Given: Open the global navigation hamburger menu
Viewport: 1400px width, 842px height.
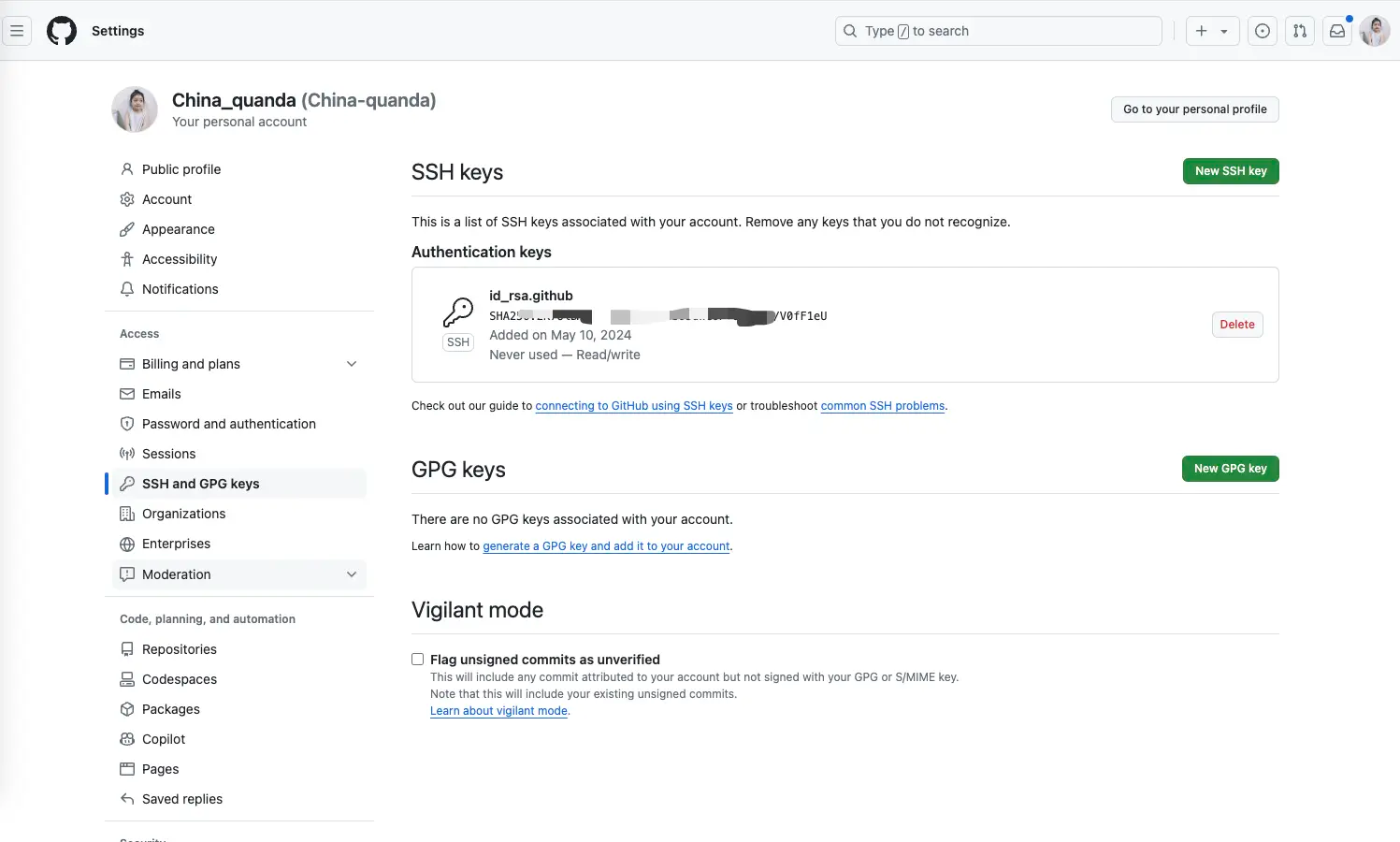Looking at the screenshot, I should click(x=17, y=30).
